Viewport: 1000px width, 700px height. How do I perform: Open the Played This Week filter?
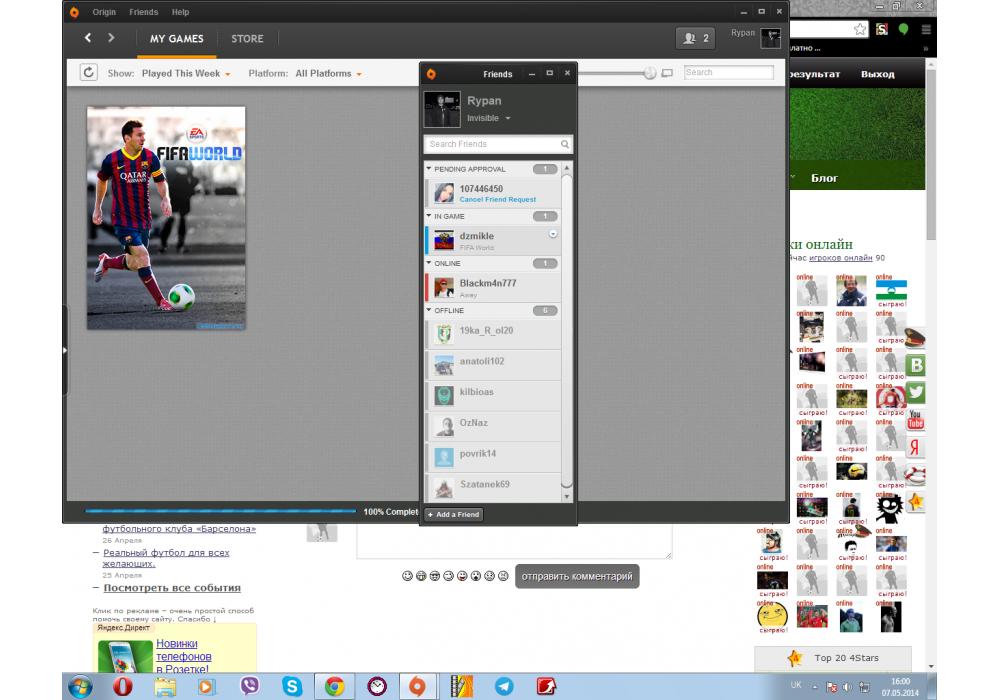tap(186, 74)
